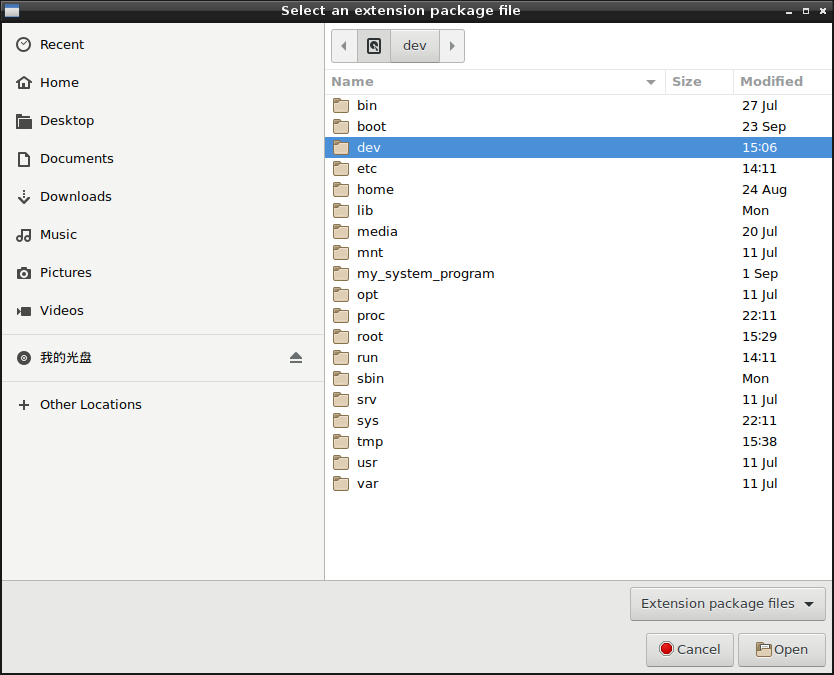Click the 20 Jul modified date

pos(760,232)
